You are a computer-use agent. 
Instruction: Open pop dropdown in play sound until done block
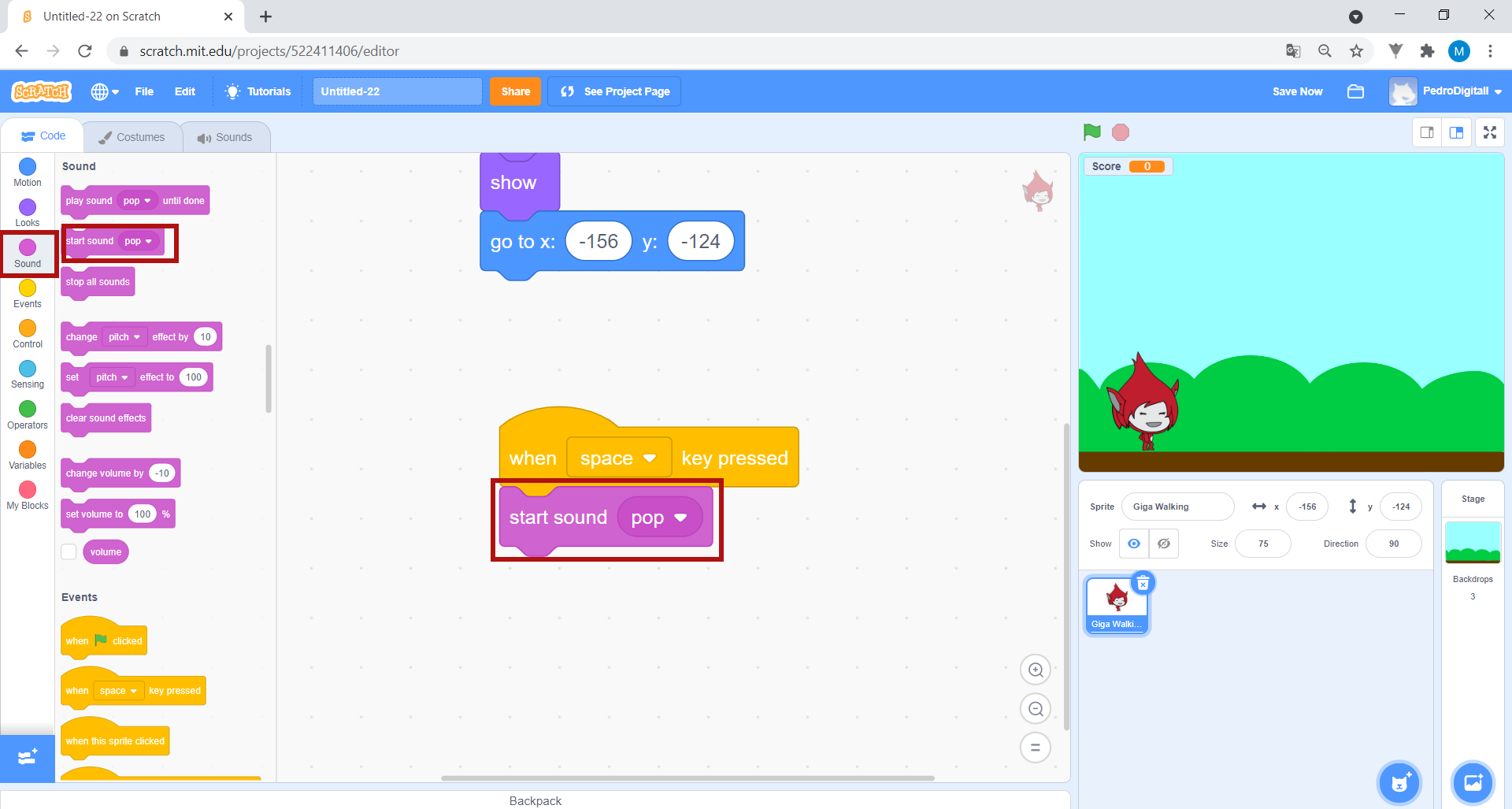pos(137,201)
